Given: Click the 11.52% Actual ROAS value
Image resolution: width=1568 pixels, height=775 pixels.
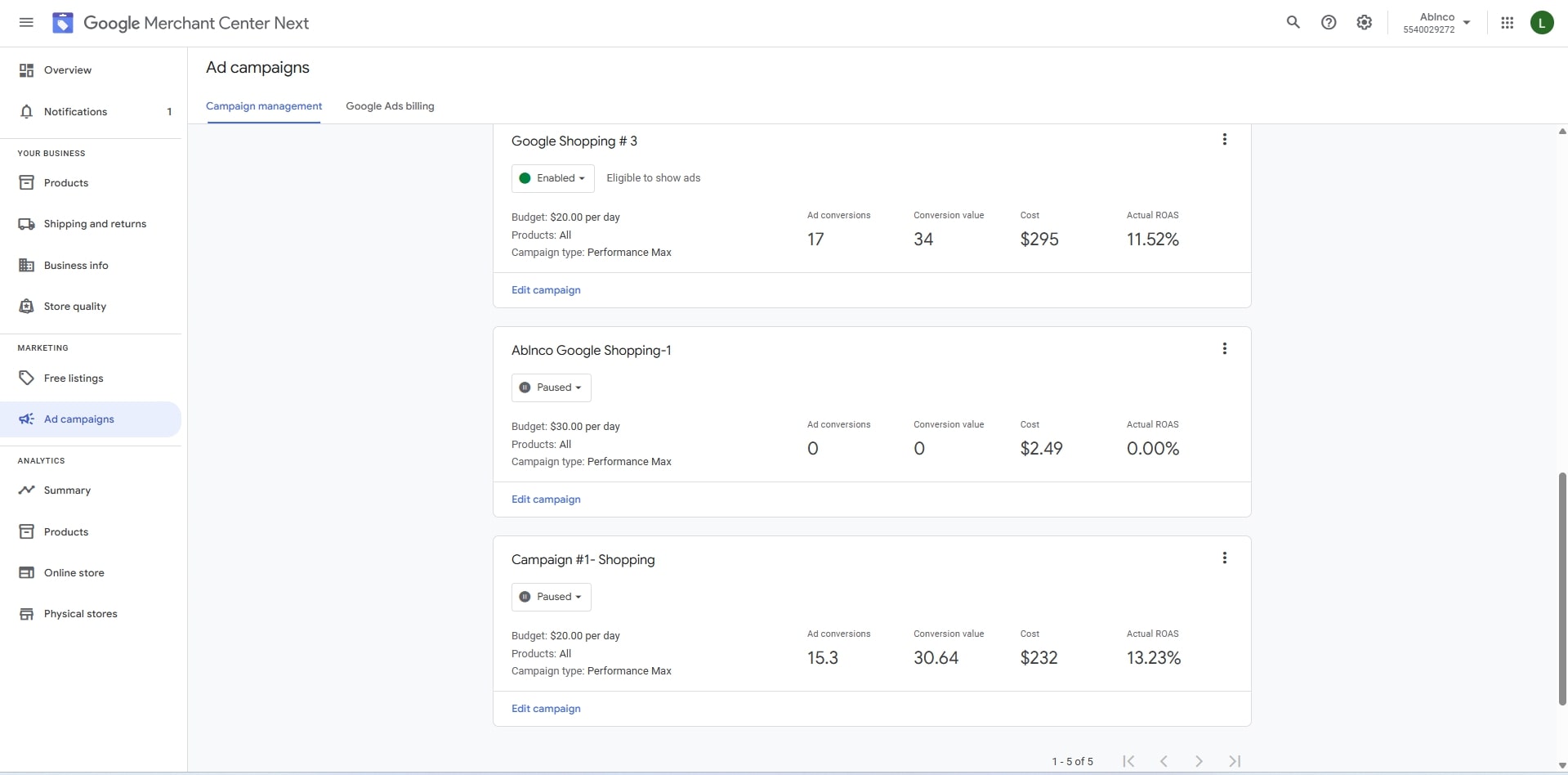Looking at the screenshot, I should (1153, 240).
